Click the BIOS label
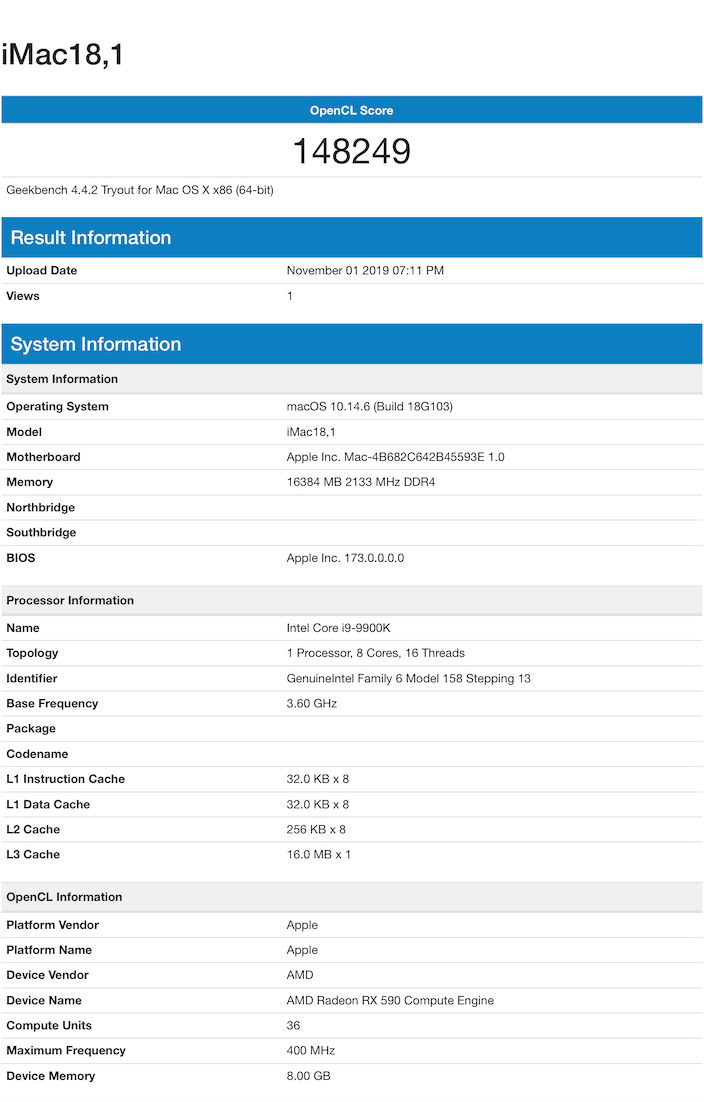Image resolution: width=704 pixels, height=1102 pixels. (20, 558)
